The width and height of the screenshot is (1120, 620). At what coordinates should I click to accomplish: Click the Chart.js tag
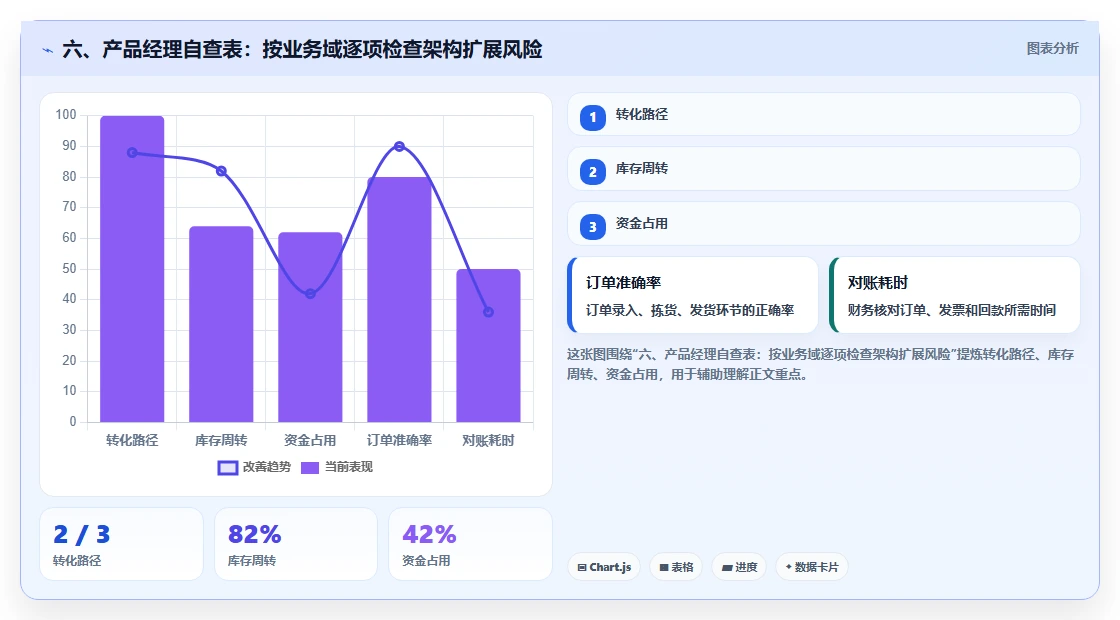pyautogui.click(x=604, y=567)
